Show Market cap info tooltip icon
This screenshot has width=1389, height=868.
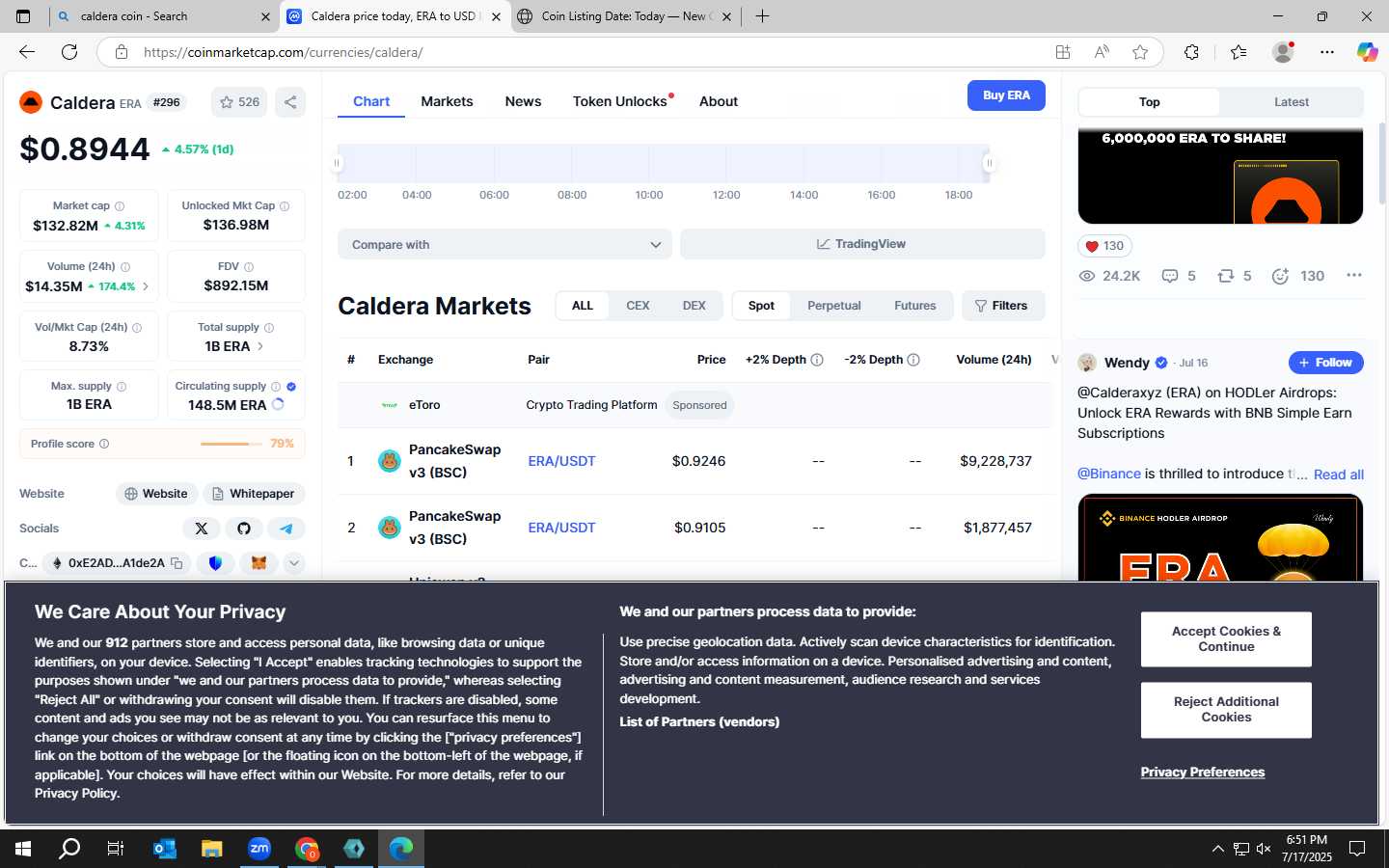point(120,206)
